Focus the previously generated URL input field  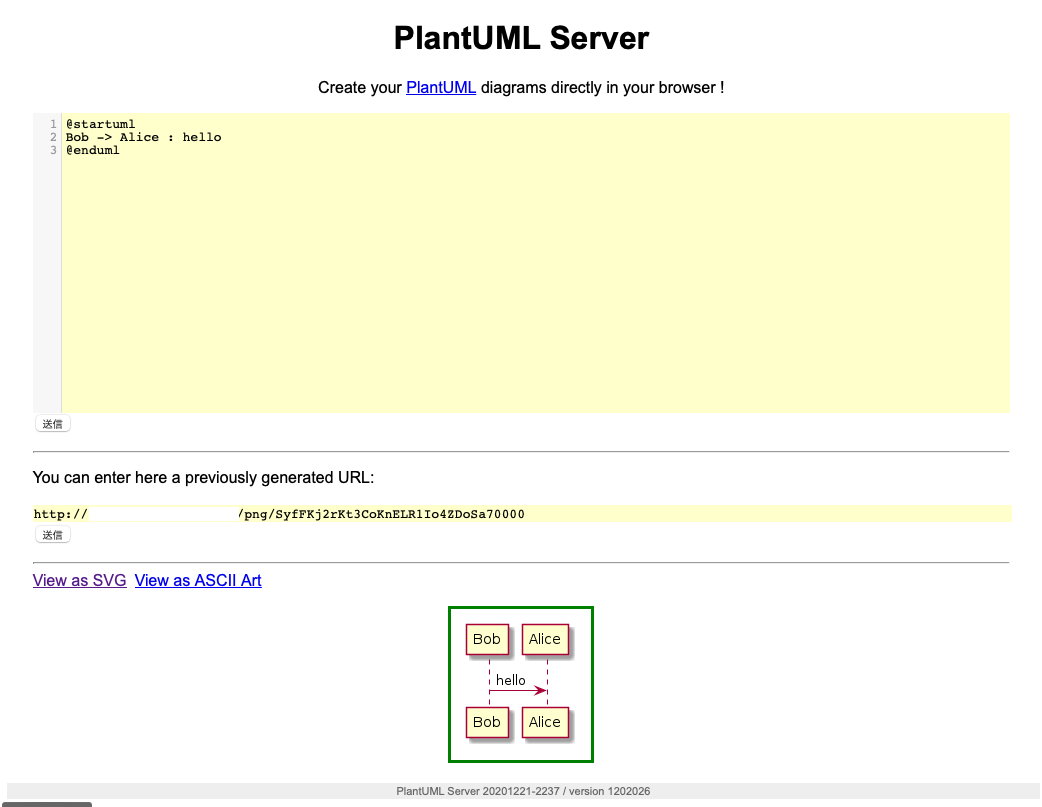[x=522, y=514]
